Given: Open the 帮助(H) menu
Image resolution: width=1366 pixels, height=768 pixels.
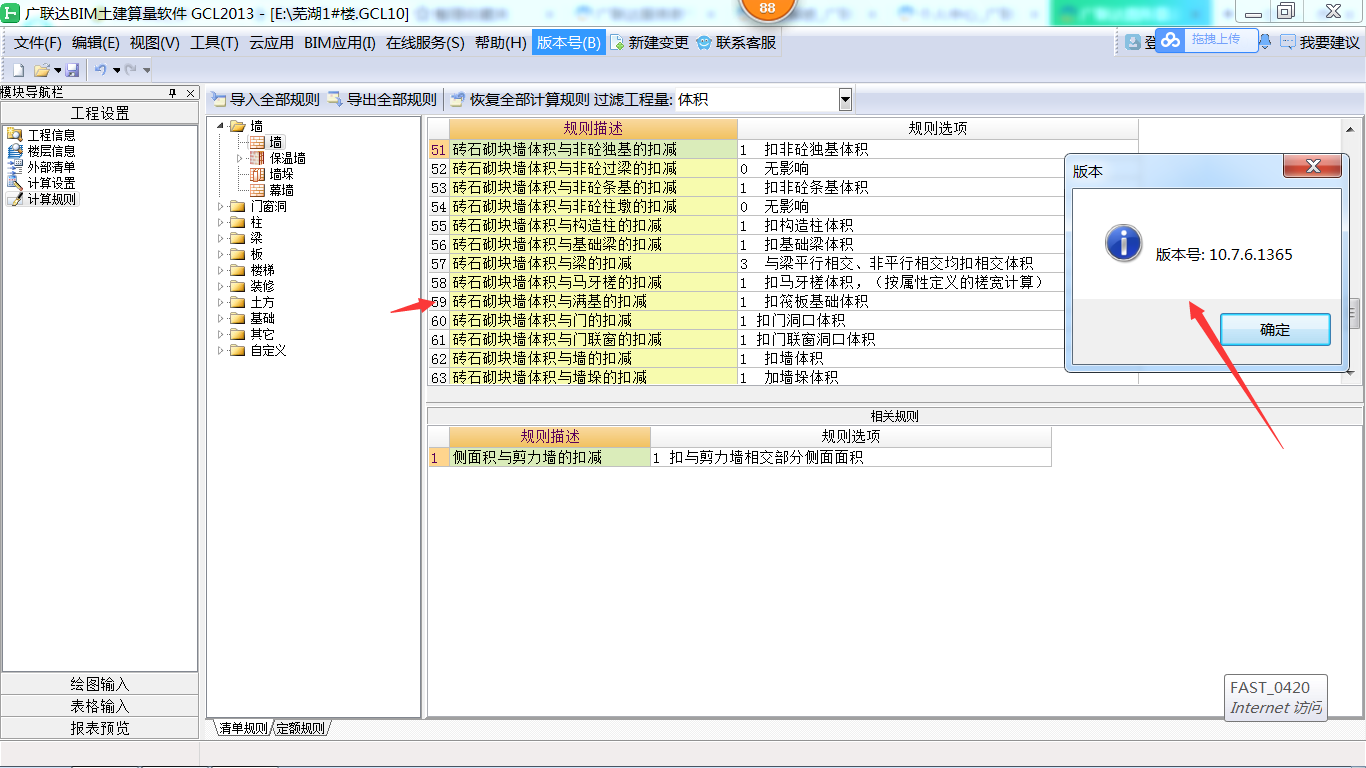Looking at the screenshot, I should tap(501, 43).
